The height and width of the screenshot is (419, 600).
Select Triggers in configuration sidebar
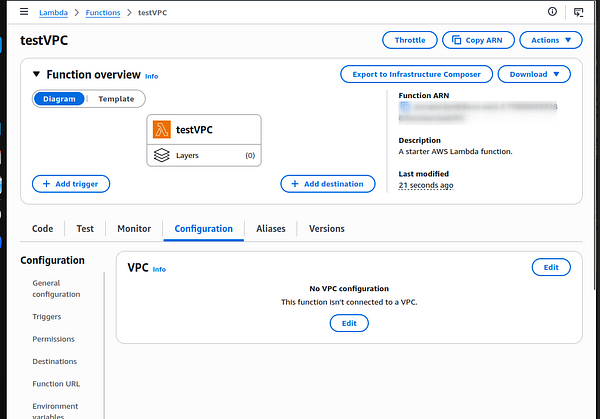click(x=47, y=317)
